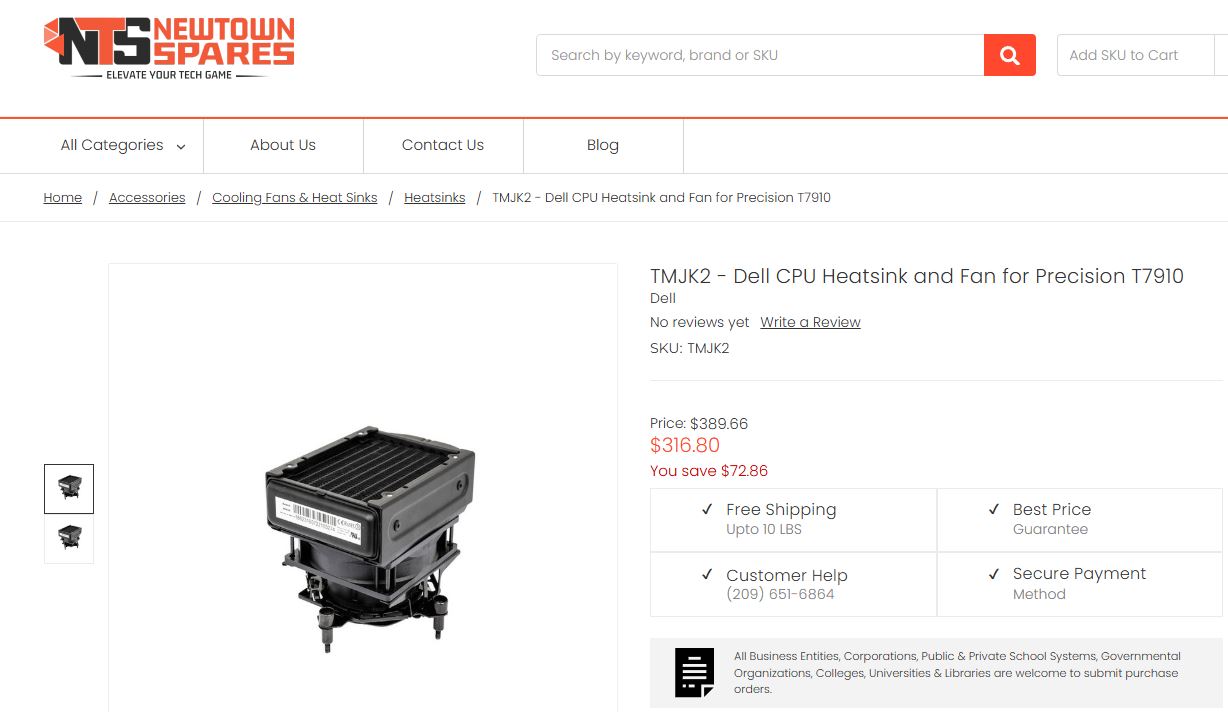Navigate to Home breadcrumb link

click(x=63, y=198)
